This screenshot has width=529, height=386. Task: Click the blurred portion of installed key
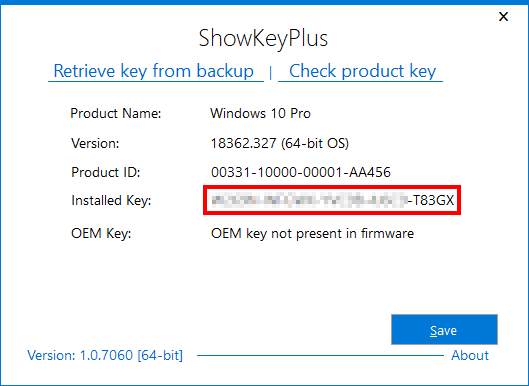pyautogui.click(x=309, y=200)
